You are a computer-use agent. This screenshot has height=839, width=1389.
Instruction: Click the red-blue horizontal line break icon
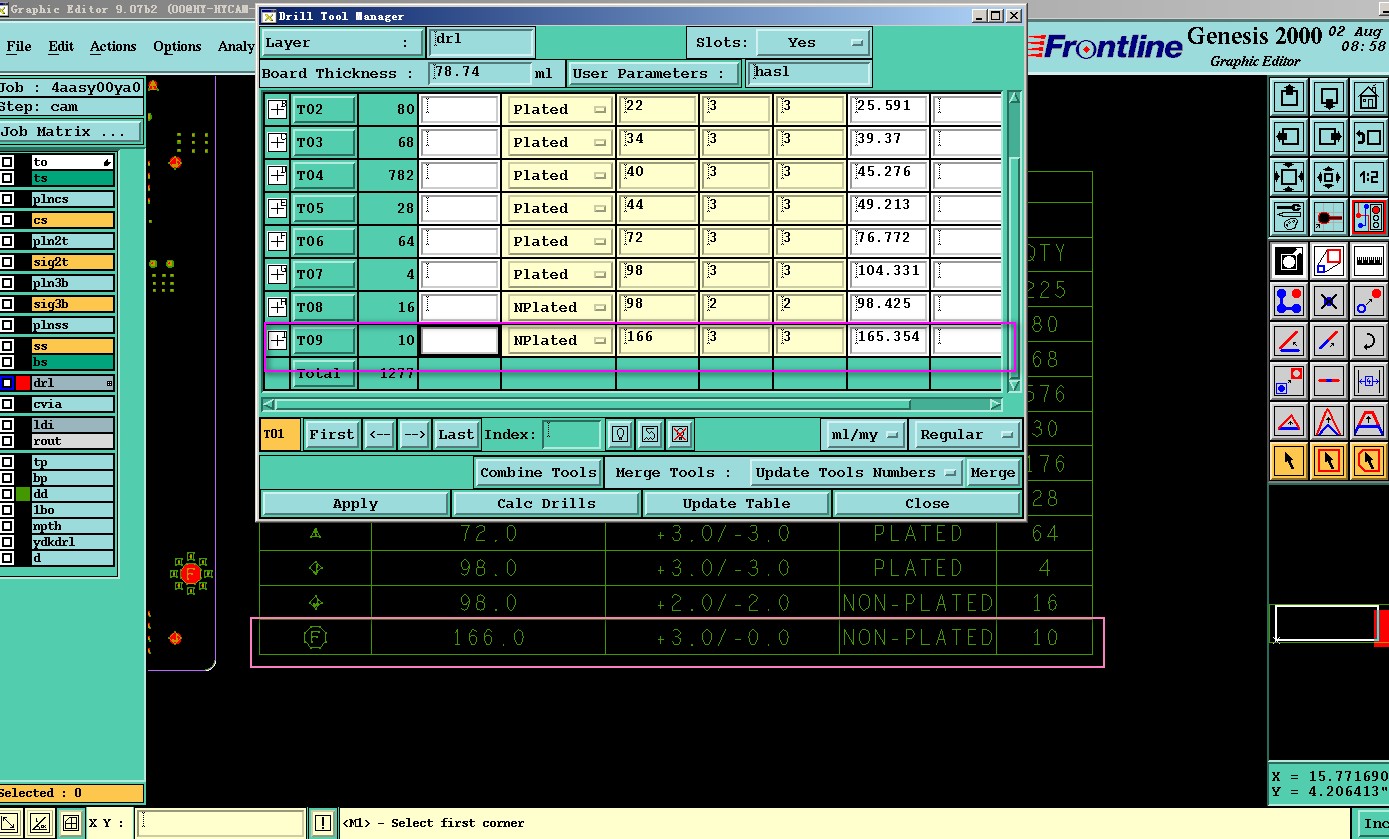[x=1329, y=380]
